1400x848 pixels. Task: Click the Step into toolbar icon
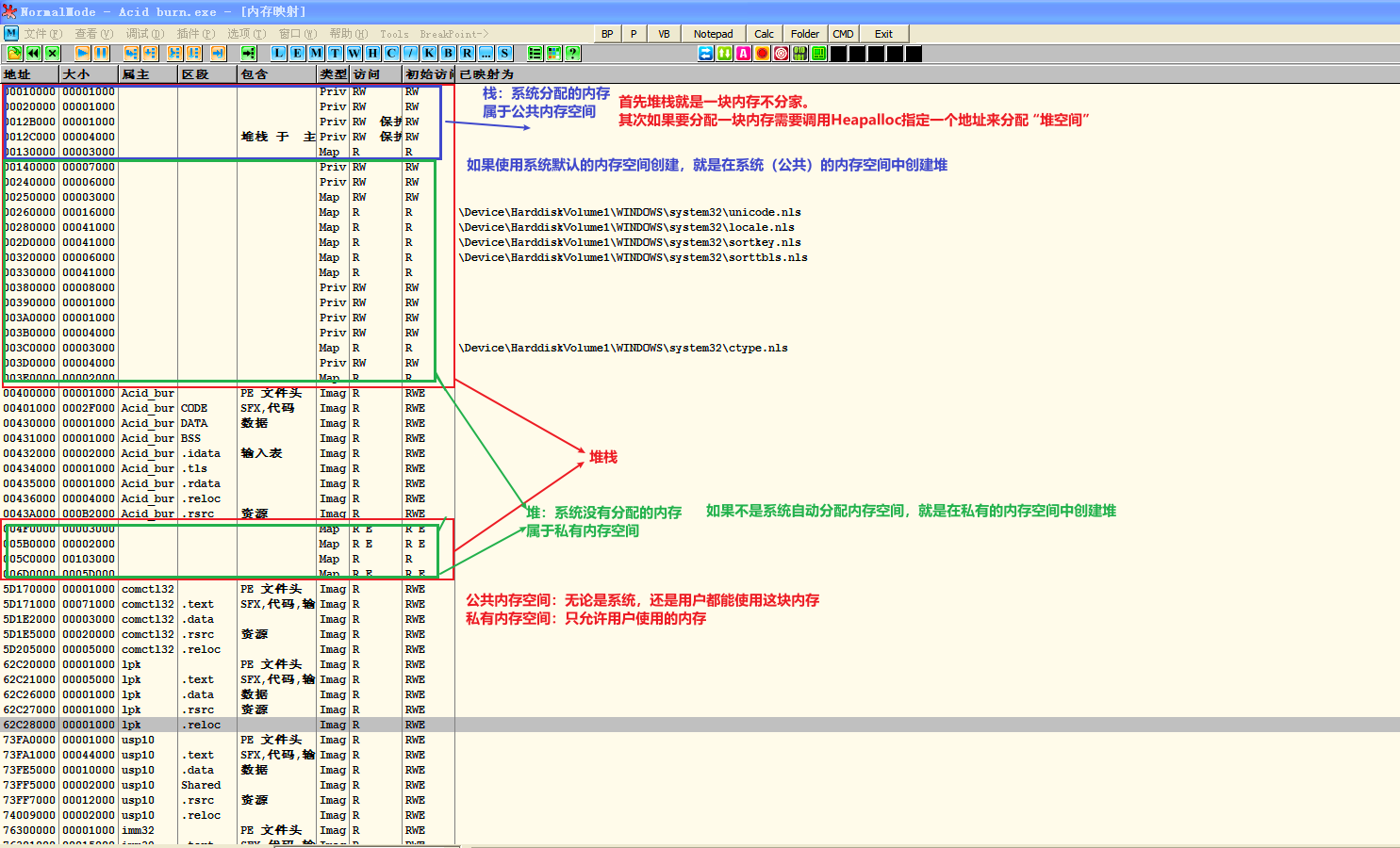(x=131, y=54)
